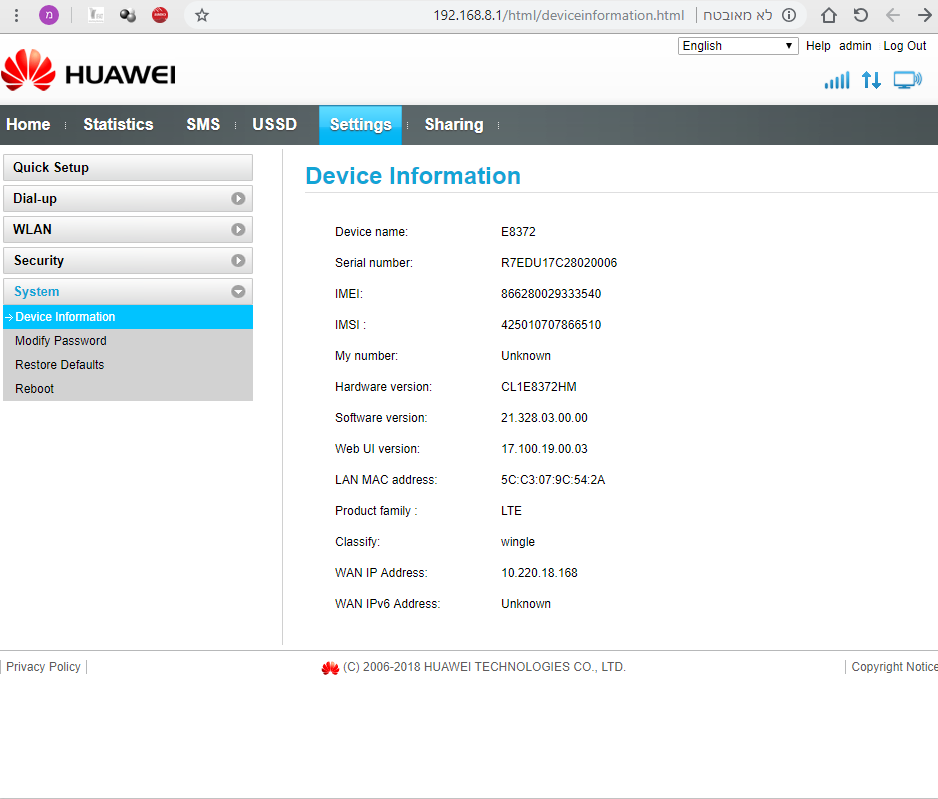938x799 pixels.
Task: Select serial number R7EDU17C28020006
Action: 559,263
